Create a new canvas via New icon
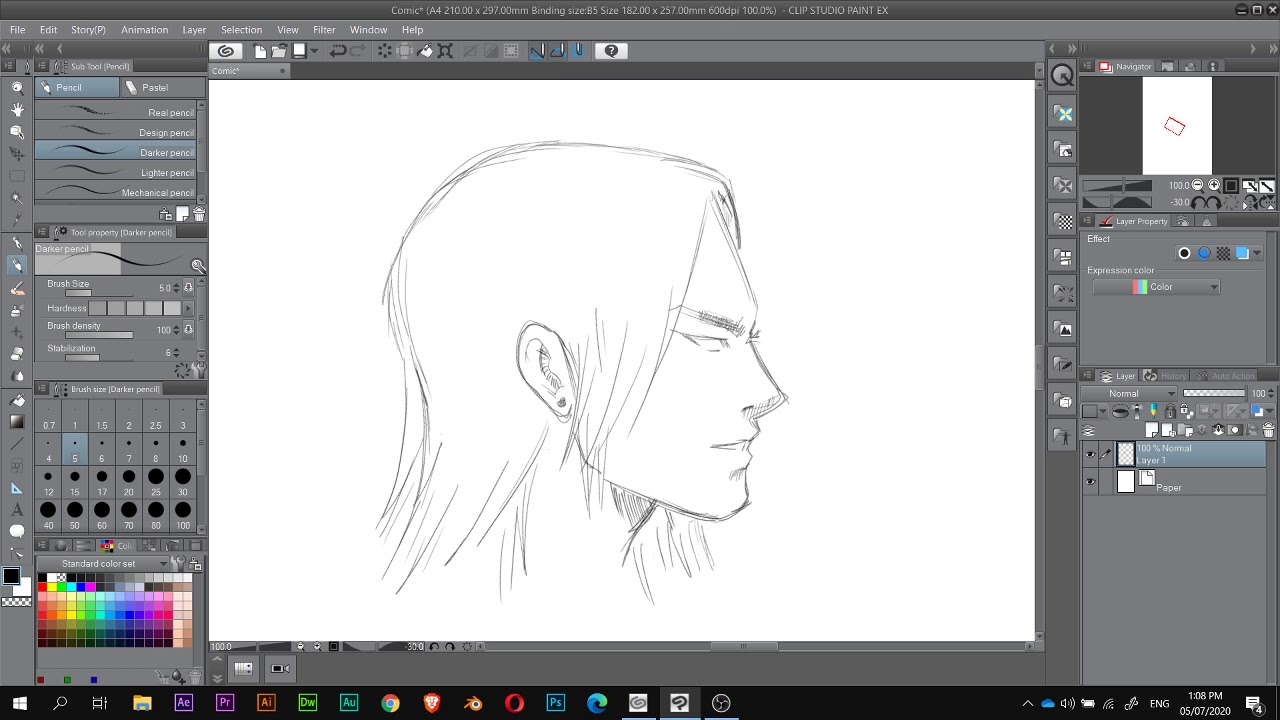The width and height of the screenshot is (1280, 720). (x=260, y=51)
